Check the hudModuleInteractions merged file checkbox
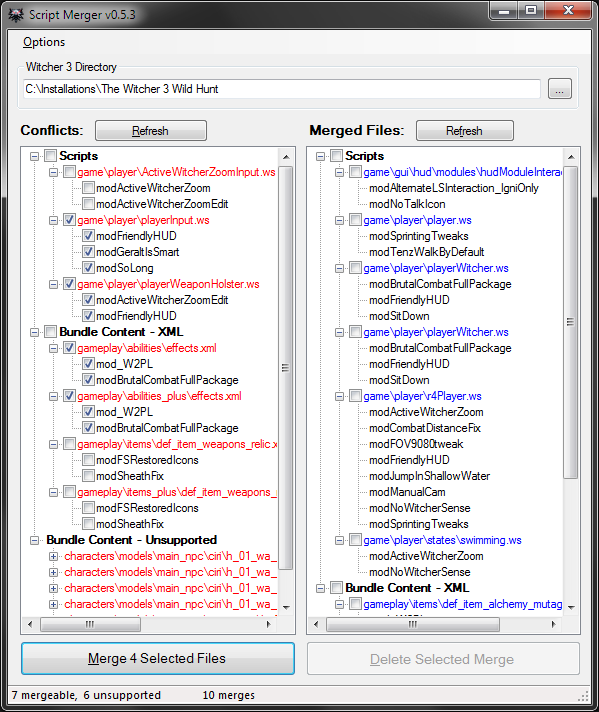599x712 pixels. [x=356, y=172]
